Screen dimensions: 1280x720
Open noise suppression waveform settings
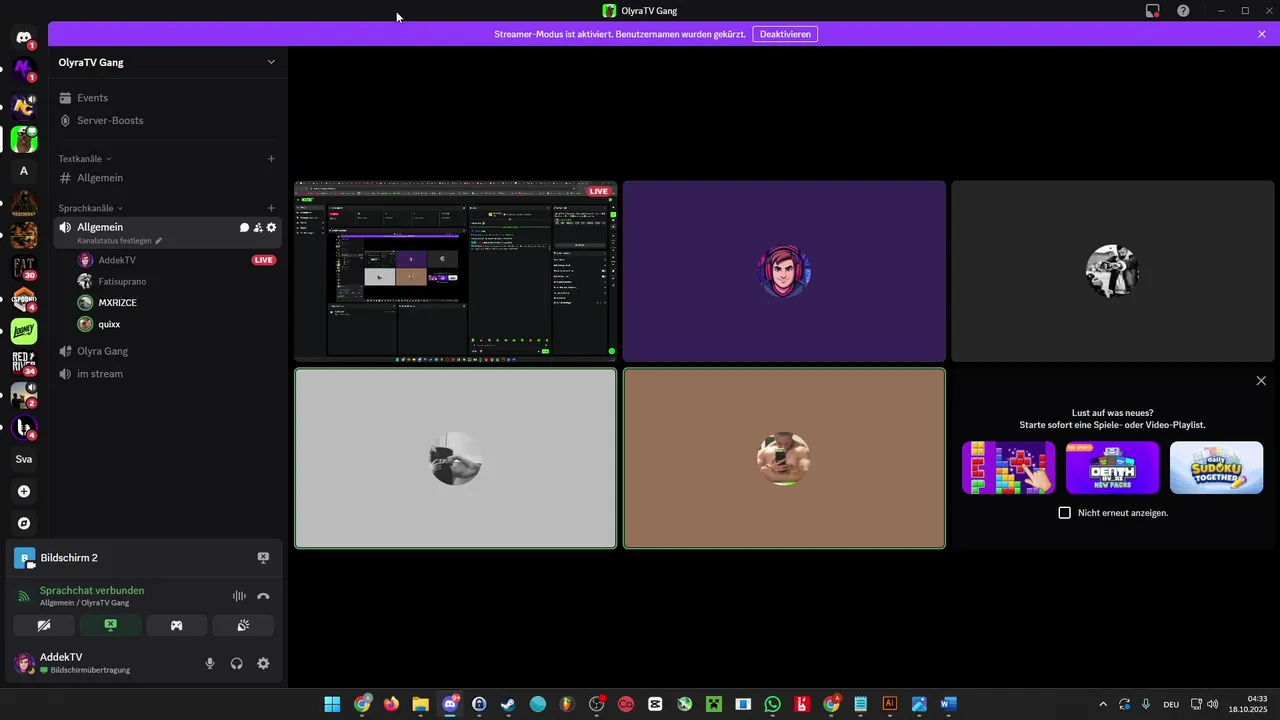[x=239, y=596]
